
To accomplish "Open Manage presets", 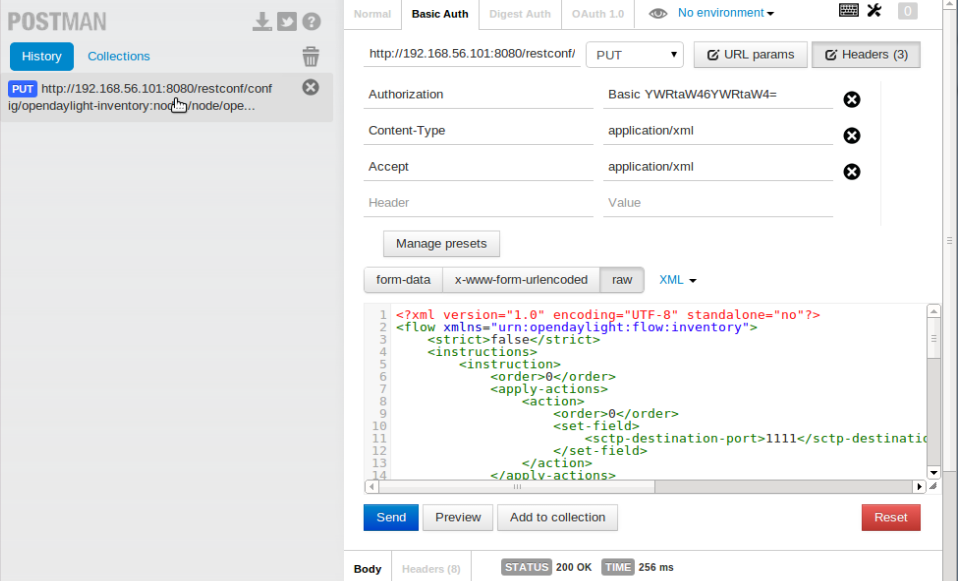I will 441,244.
